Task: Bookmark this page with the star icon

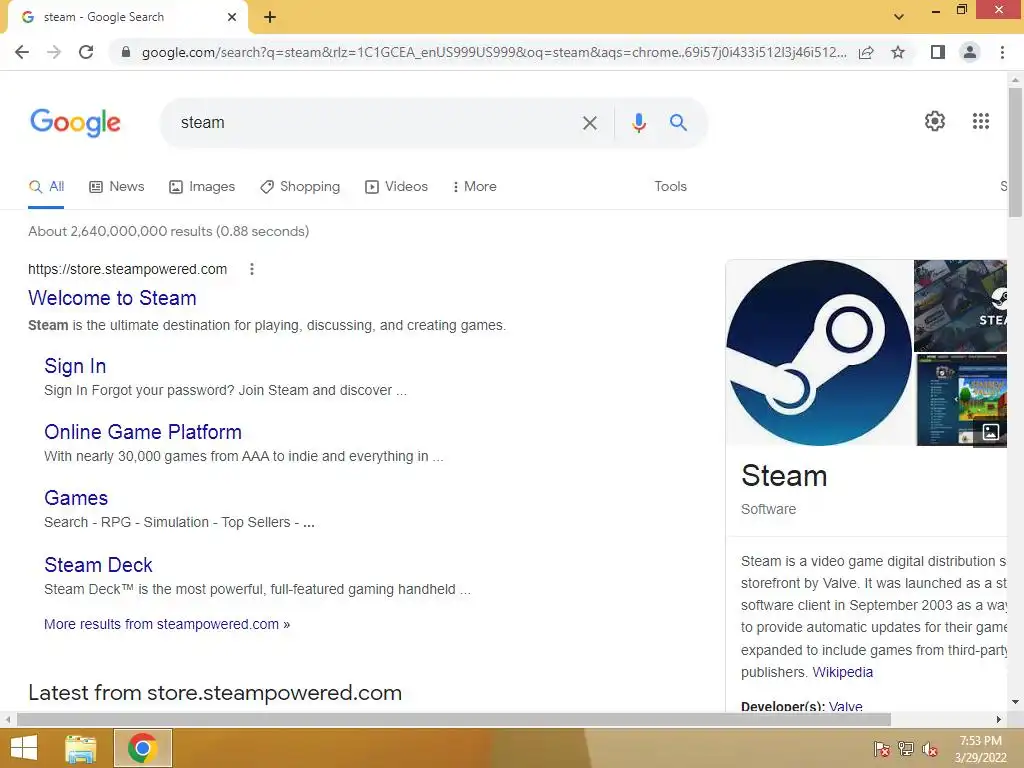Action: 898,52
